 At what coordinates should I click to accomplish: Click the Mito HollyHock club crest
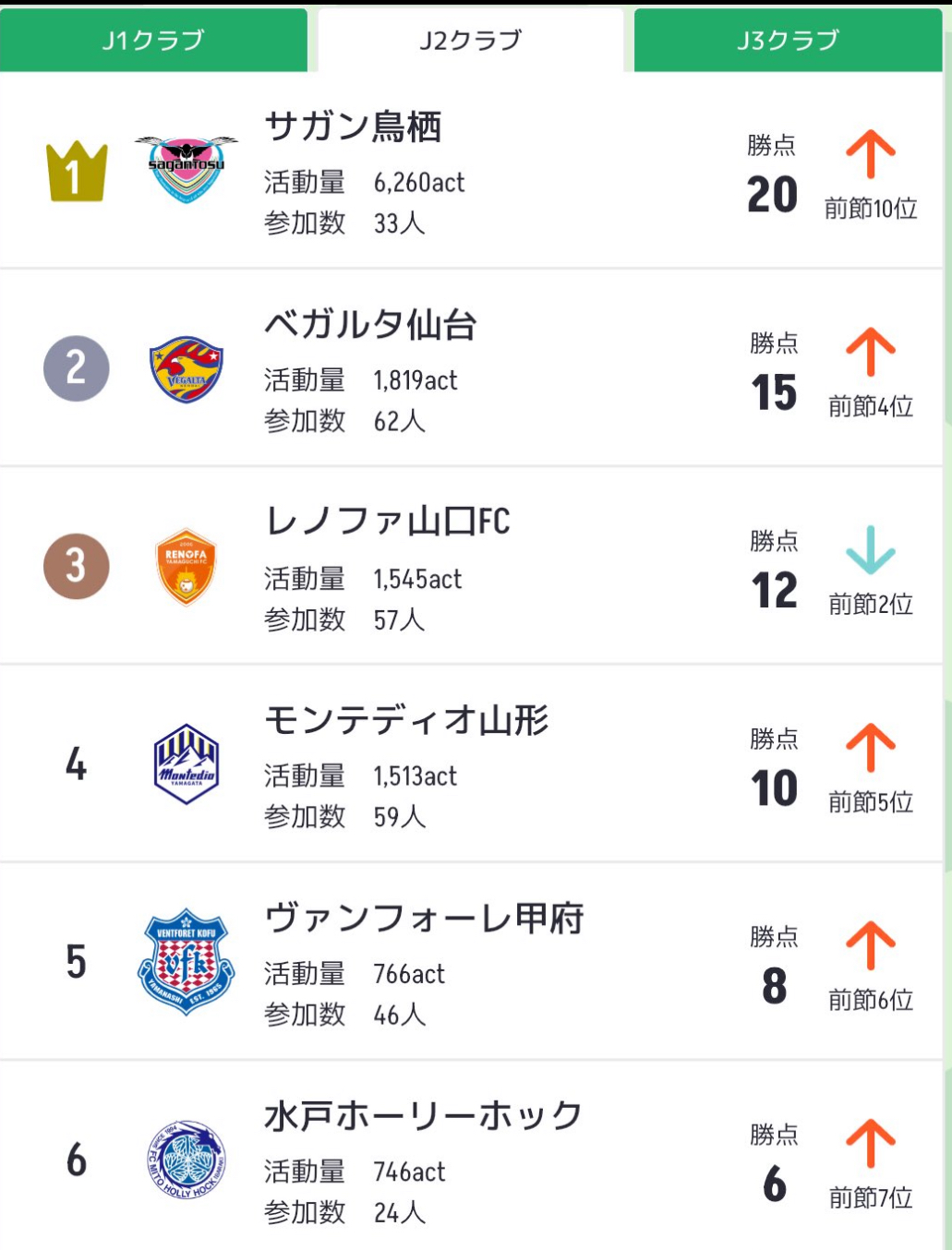coord(186,1160)
